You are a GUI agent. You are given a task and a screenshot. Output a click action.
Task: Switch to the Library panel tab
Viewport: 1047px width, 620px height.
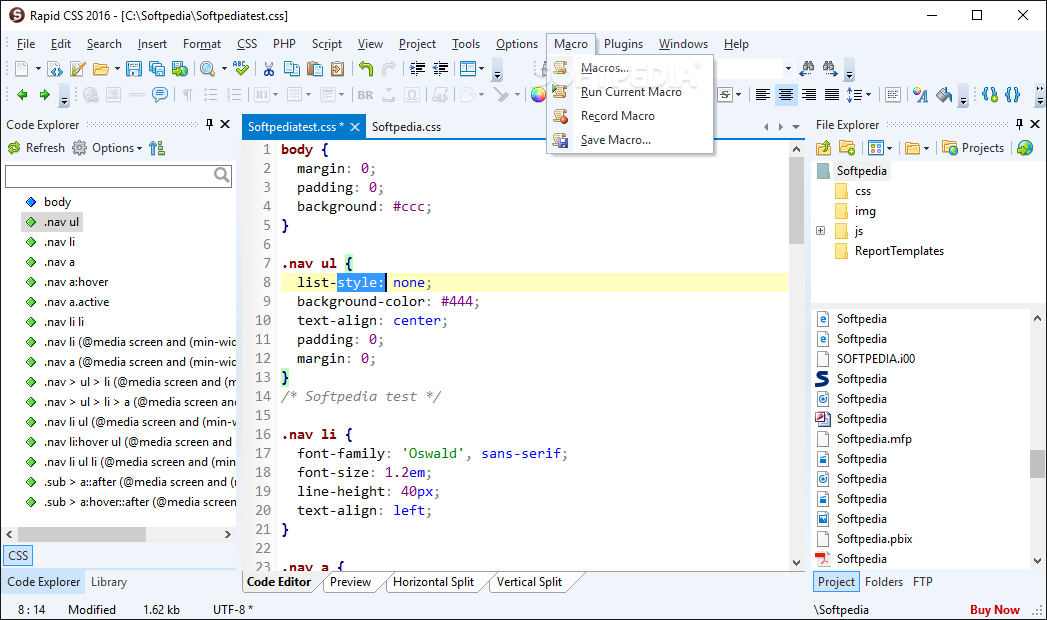(x=109, y=582)
